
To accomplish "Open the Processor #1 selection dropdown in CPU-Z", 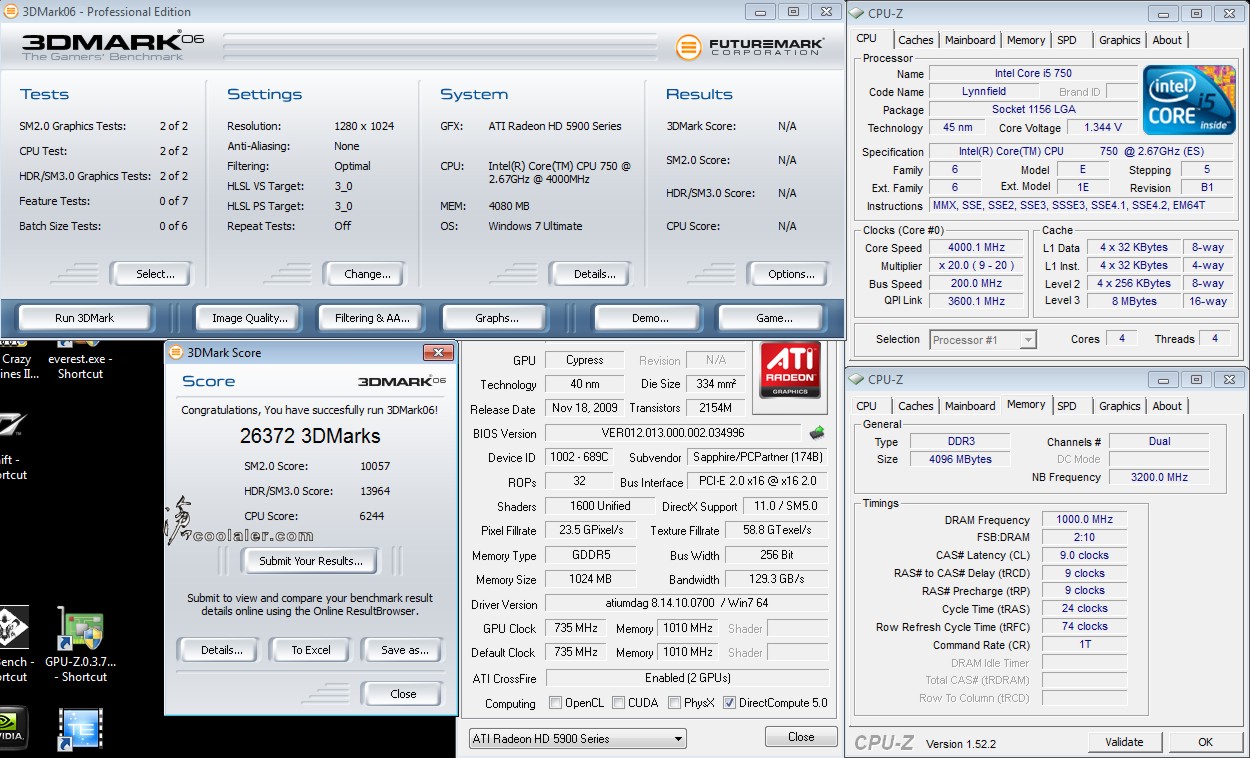I will (x=983, y=340).
